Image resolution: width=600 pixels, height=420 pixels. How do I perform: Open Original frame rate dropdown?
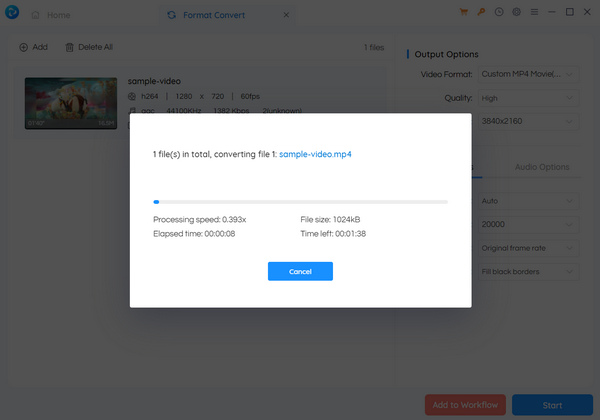point(528,248)
